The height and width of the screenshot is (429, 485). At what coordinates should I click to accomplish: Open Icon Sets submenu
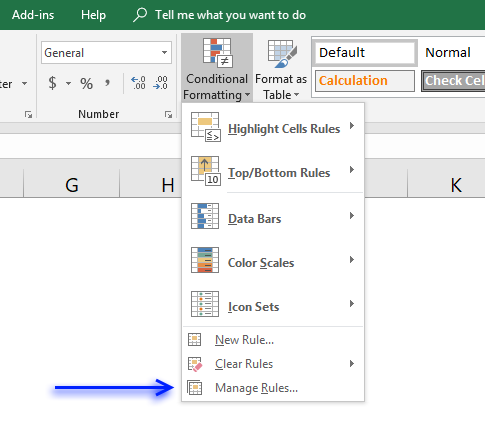click(273, 305)
